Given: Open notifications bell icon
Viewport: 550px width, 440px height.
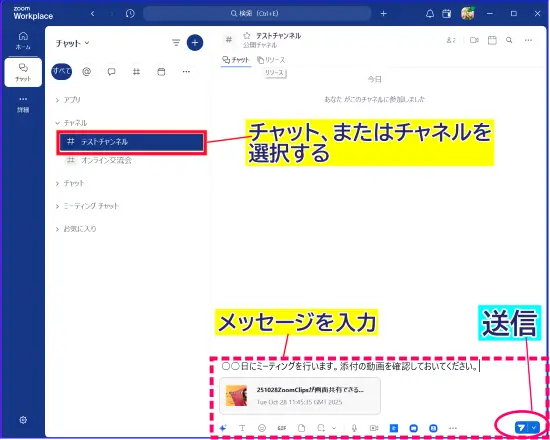Looking at the screenshot, I should pyautogui.click(x=430, y=14).
